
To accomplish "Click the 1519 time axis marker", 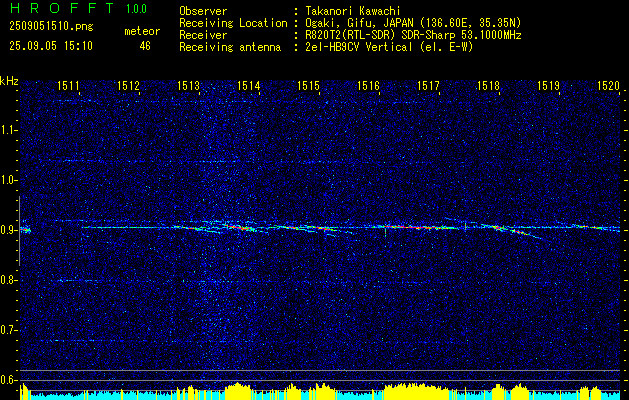I will (x=548, y=85).
